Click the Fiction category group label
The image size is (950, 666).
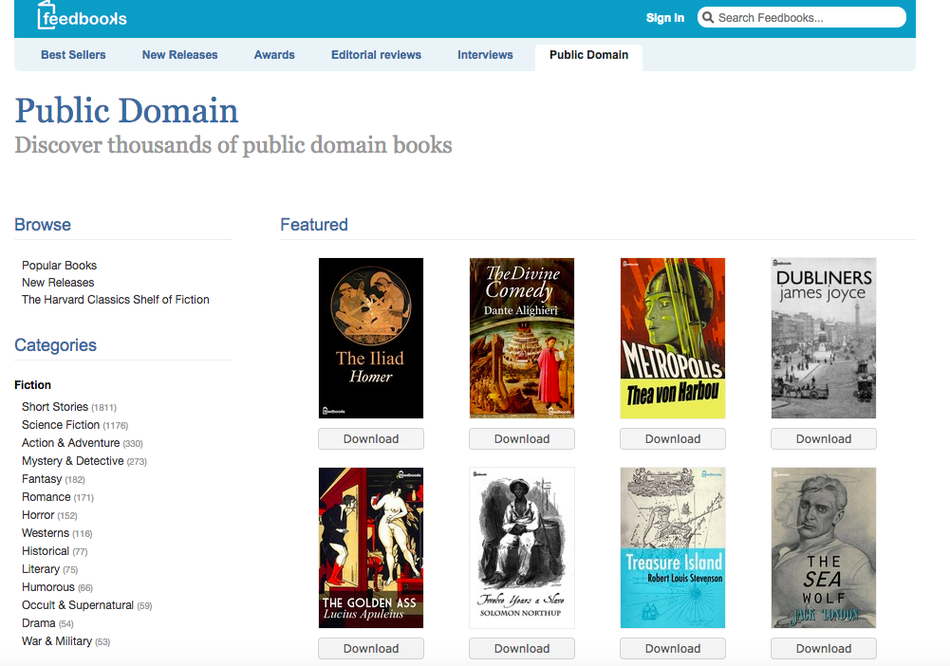[x=33, y=385]
